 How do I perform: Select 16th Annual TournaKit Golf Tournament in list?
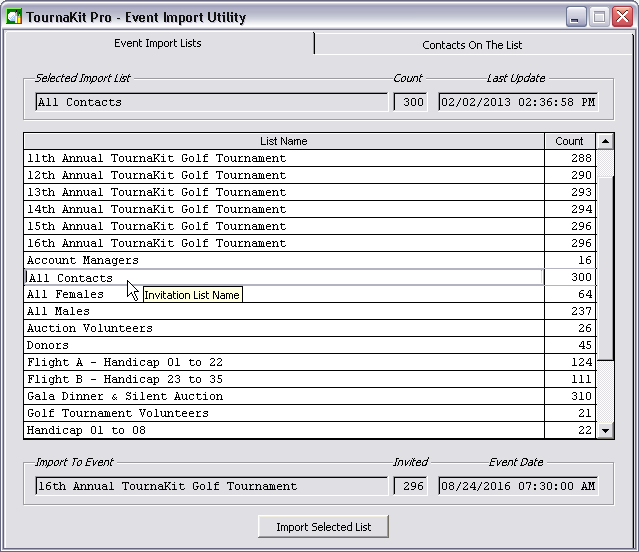point(284,243)
